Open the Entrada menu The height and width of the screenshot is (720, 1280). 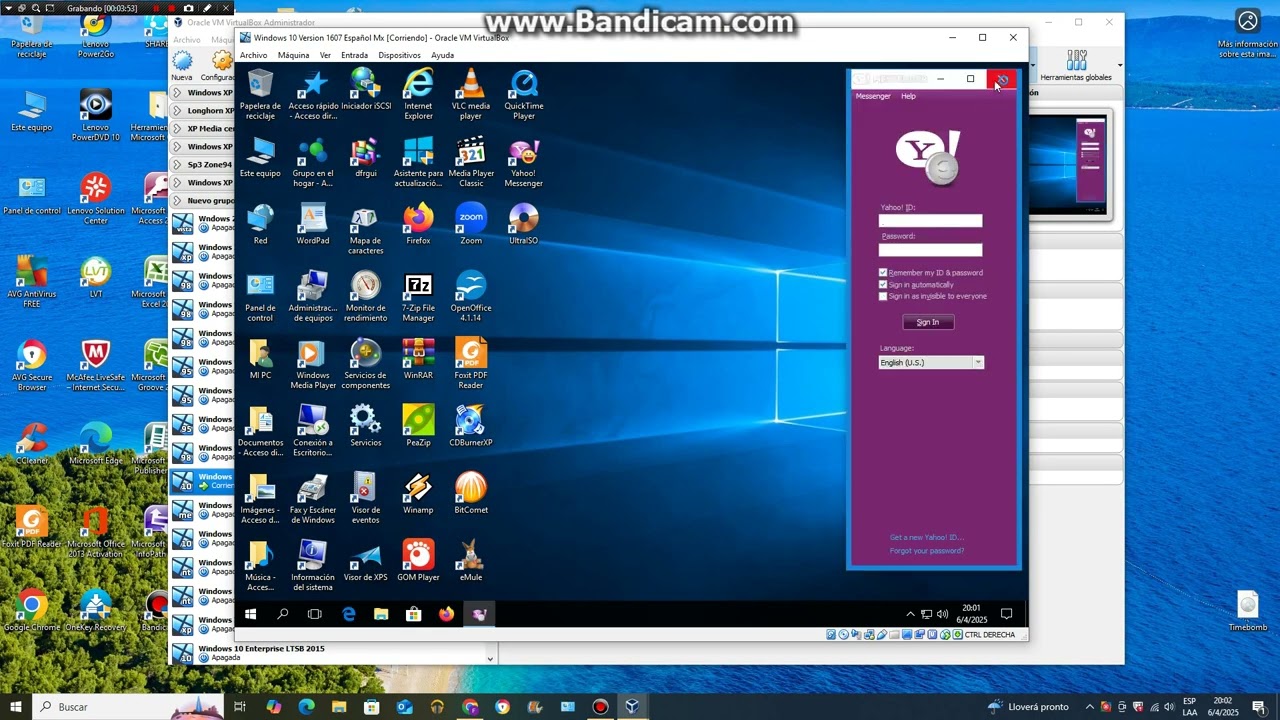pyautogui.click(x=354, y=55)
